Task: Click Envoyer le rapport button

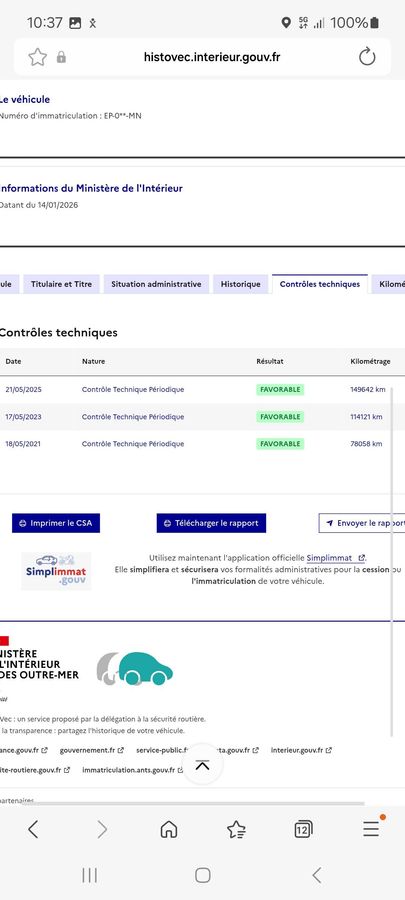Action: point(362,523)
